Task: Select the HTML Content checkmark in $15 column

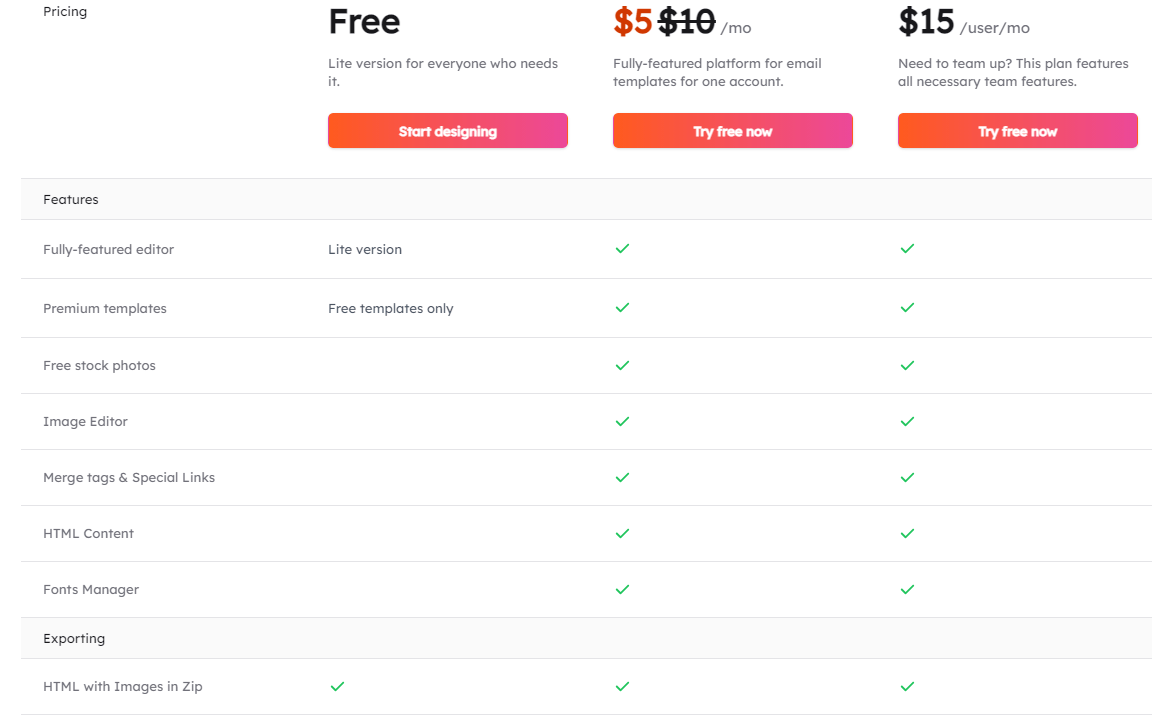Action: point(907,533)
